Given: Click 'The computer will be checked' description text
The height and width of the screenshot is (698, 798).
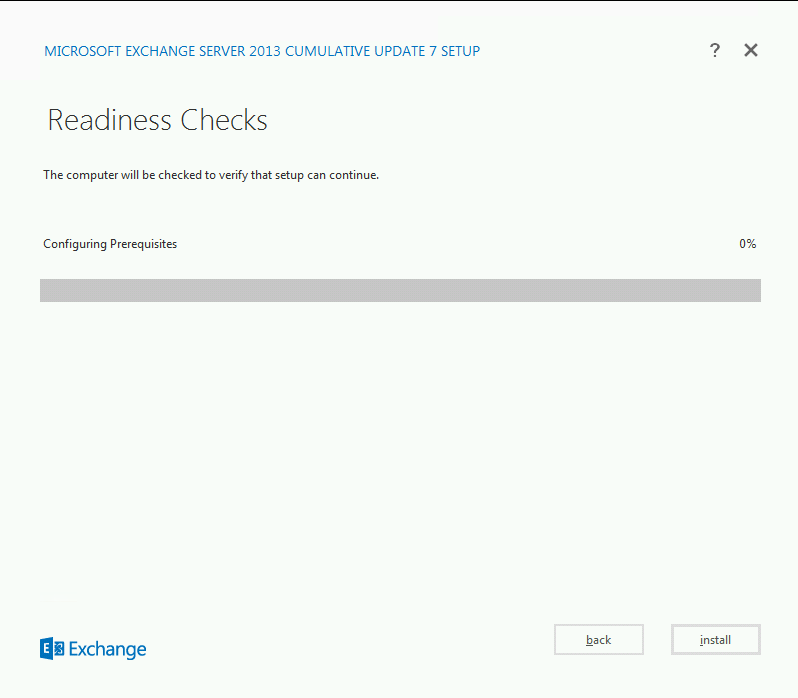Looking at the screenshot, I should (x=211, y=175).
